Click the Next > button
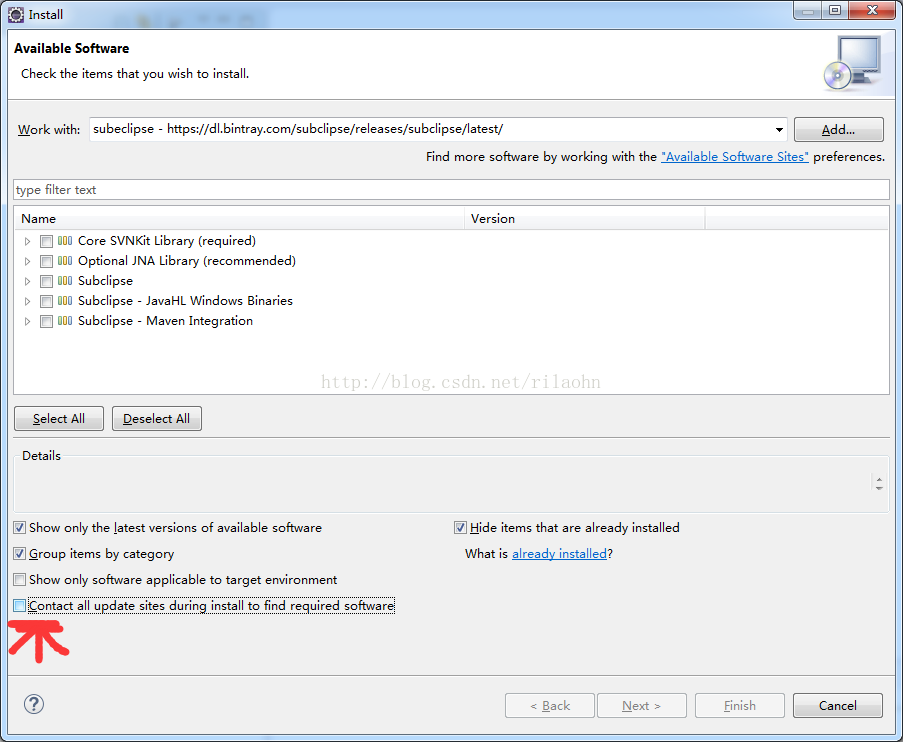The height and width of the screenshot is (742, 903). (x=642, y=706)
